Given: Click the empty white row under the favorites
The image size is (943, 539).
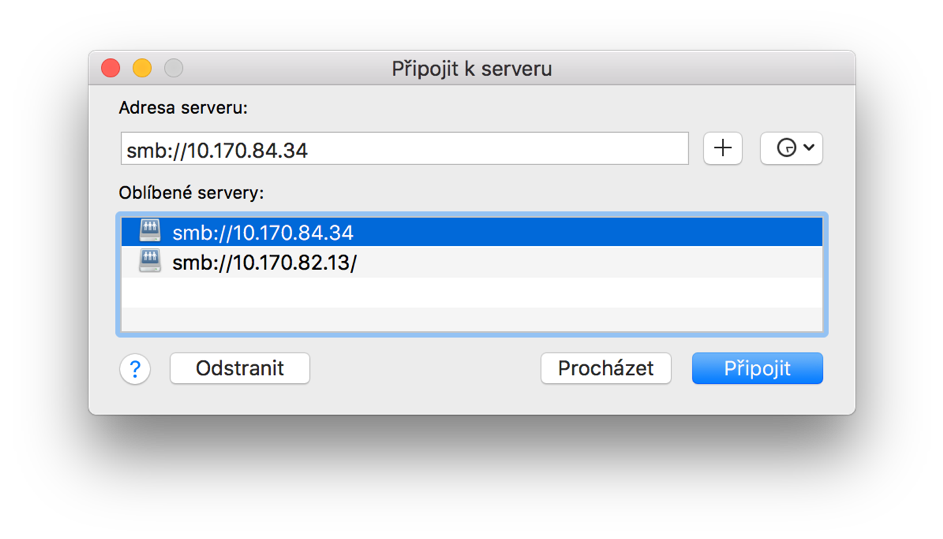Looking at the screenshot, I should pyautogui.click(x=472, y=292).
